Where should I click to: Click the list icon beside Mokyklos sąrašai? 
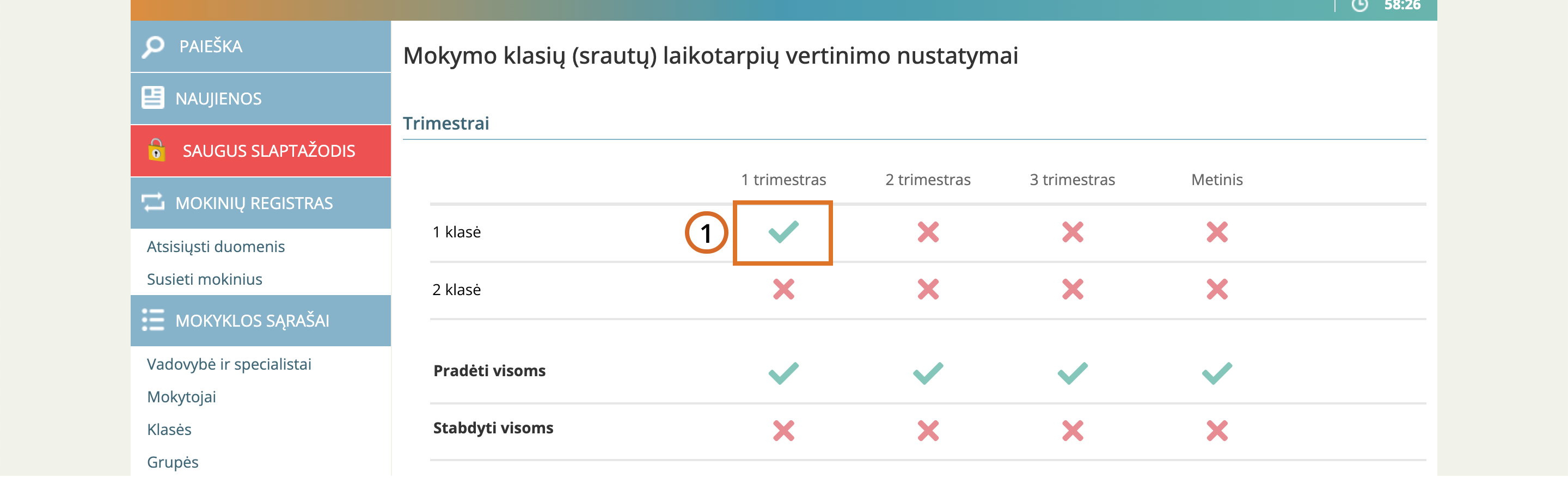153,320
